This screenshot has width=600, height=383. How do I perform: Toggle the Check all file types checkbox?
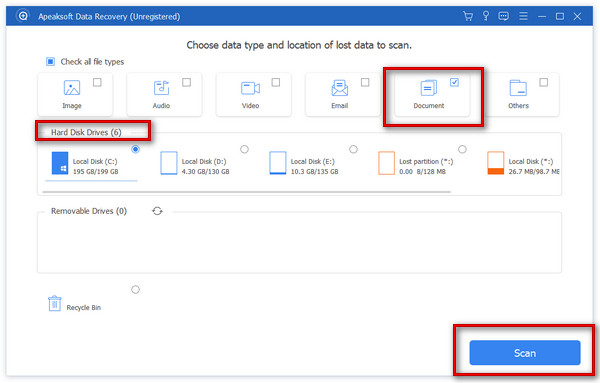click(51, 62)
